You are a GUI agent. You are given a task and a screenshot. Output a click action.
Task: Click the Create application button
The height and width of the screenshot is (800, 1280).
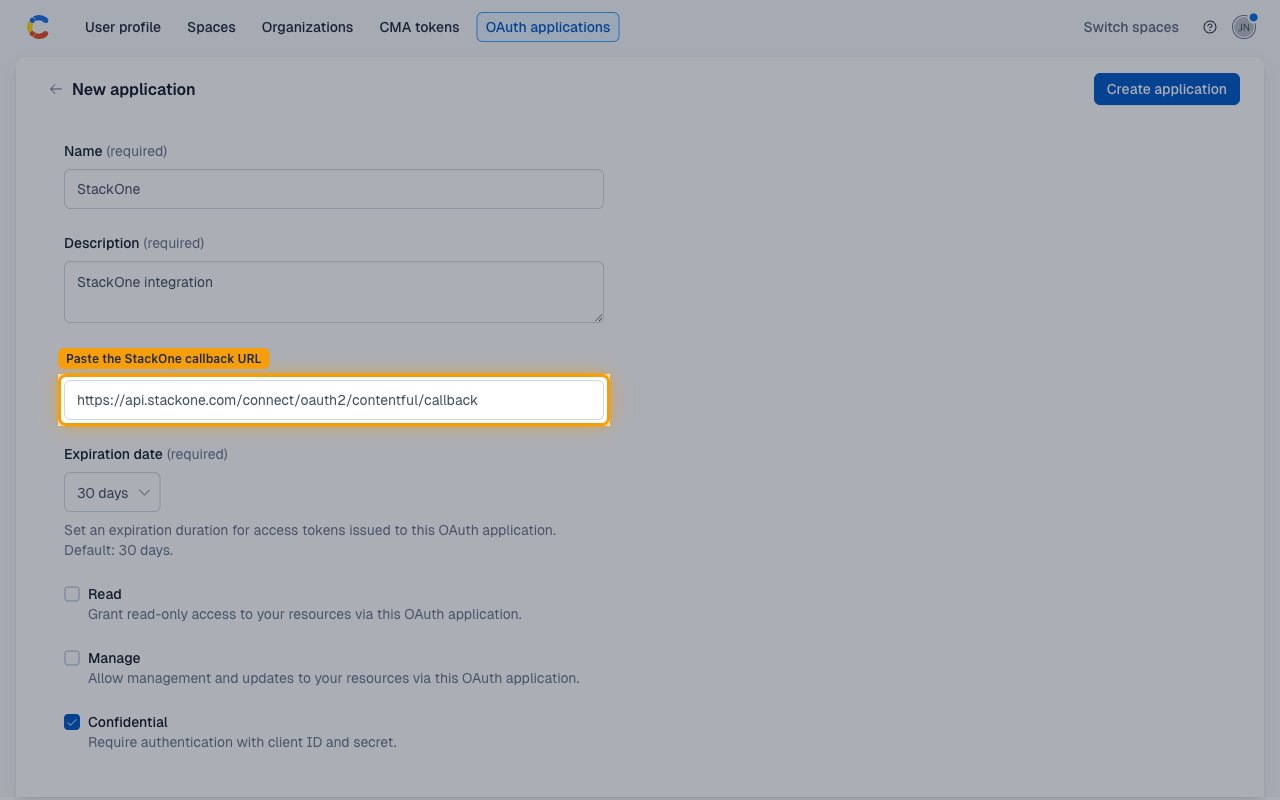[1166, 89]
